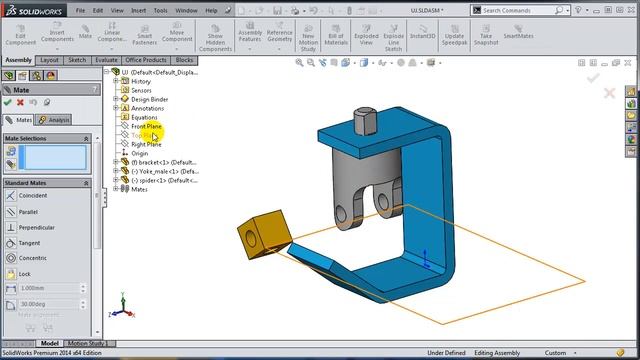Select Front Plane in tree
The height and width of the screenshot is (360, 640).
[x=146, y=127]
